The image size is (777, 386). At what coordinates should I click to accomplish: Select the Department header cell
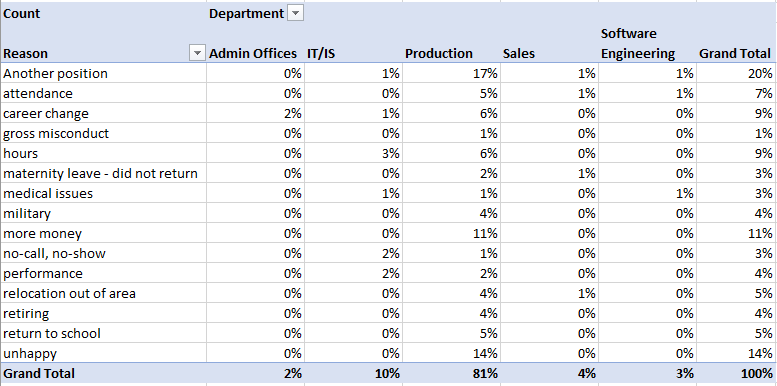click(x=256, y=14)
